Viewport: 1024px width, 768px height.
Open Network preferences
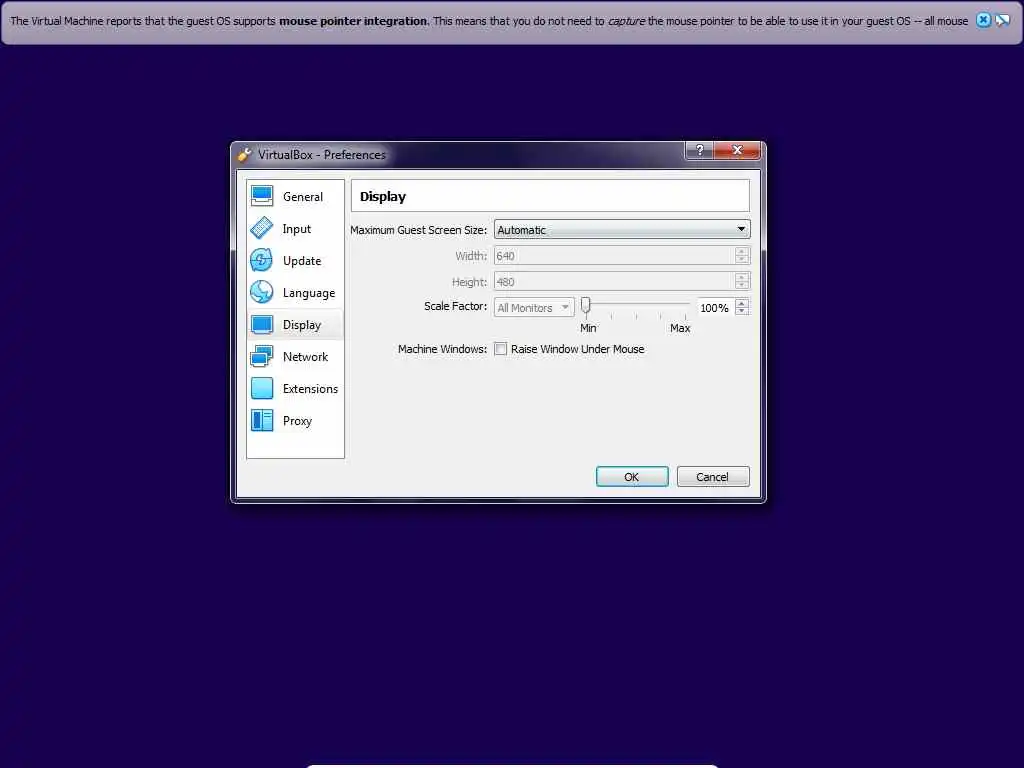pyautogui.click(x=295, y=356)
